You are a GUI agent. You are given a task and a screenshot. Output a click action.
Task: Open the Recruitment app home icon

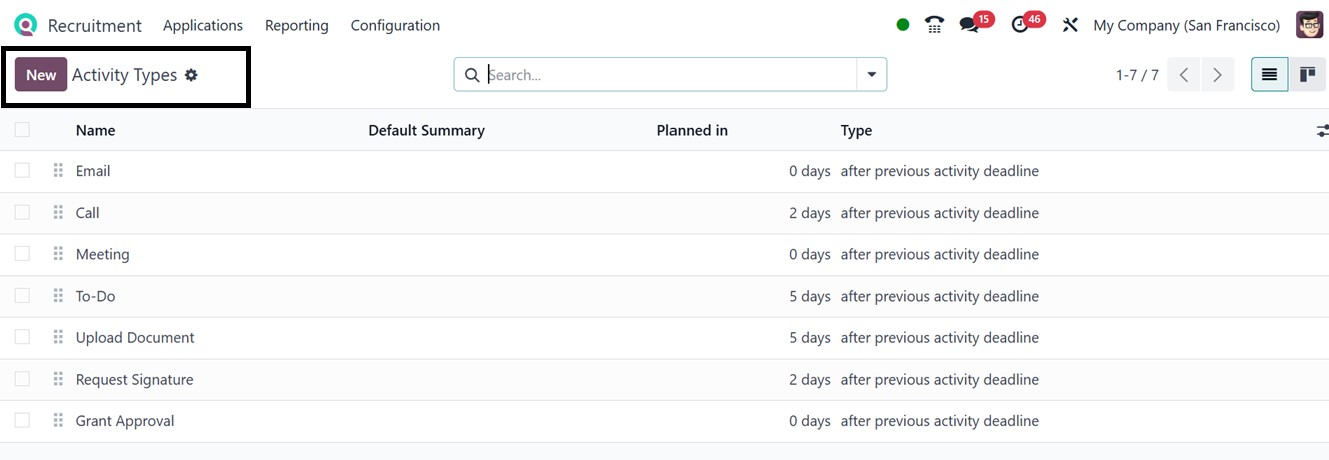(25, 25)
